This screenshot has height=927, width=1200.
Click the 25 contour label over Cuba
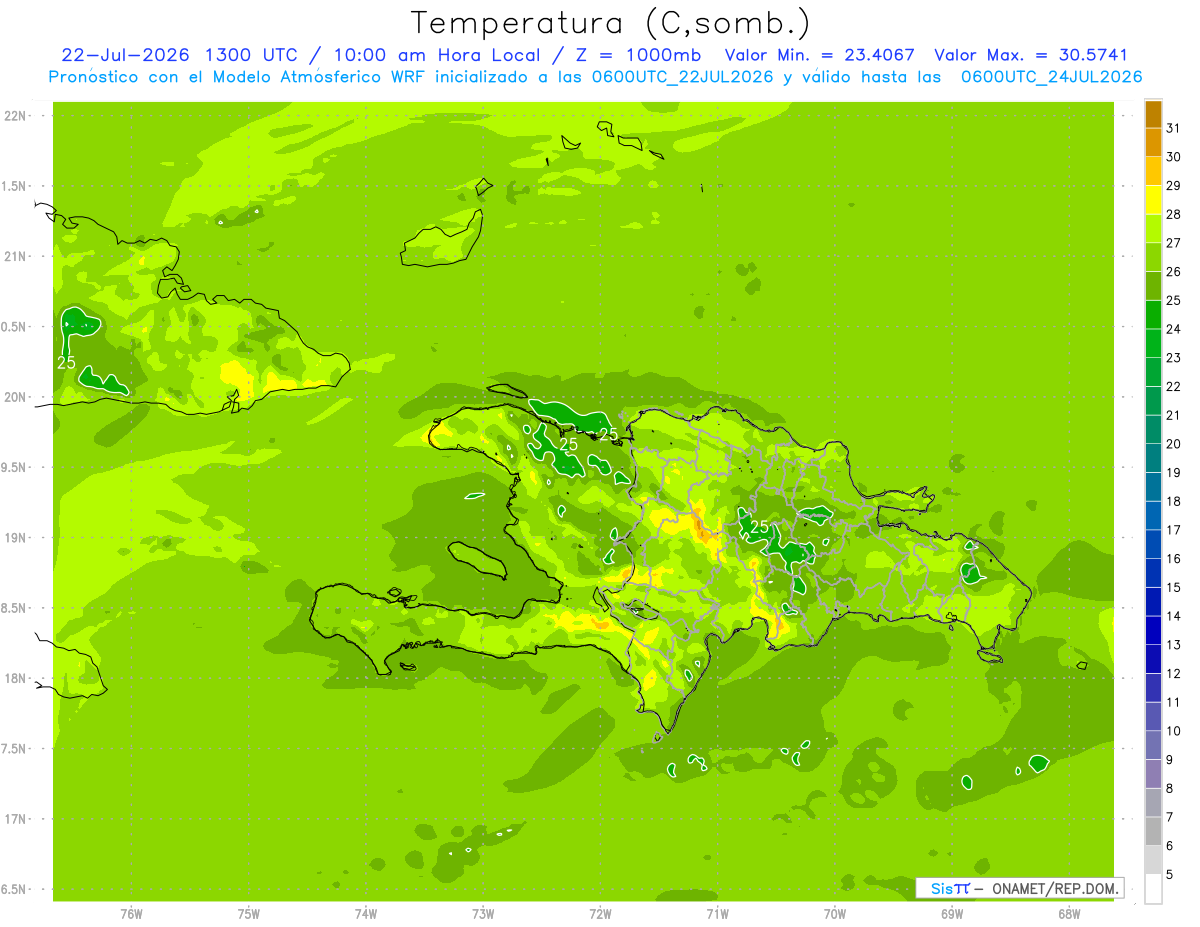(x=66, y=363)
